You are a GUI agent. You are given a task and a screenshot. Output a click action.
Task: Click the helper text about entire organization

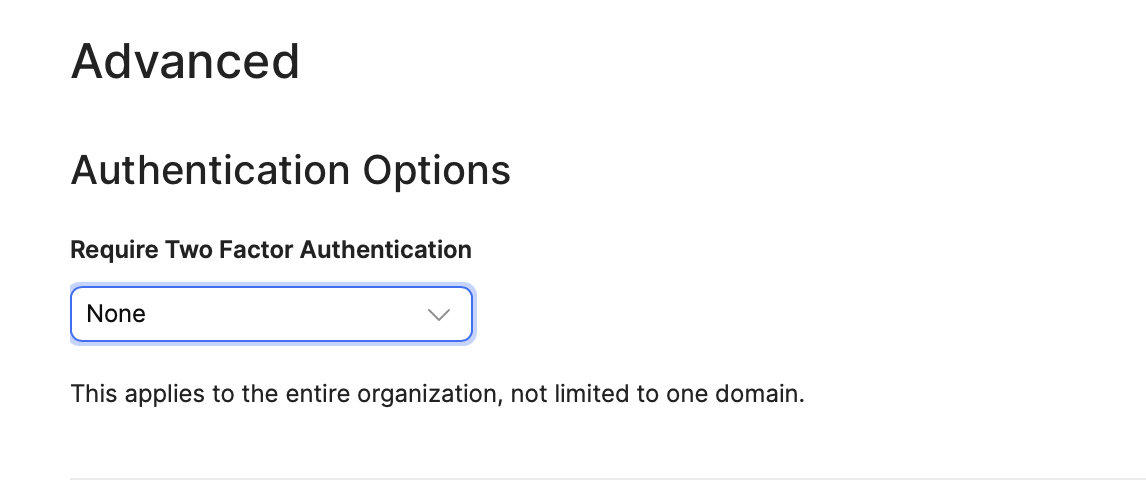pos(437,394)
